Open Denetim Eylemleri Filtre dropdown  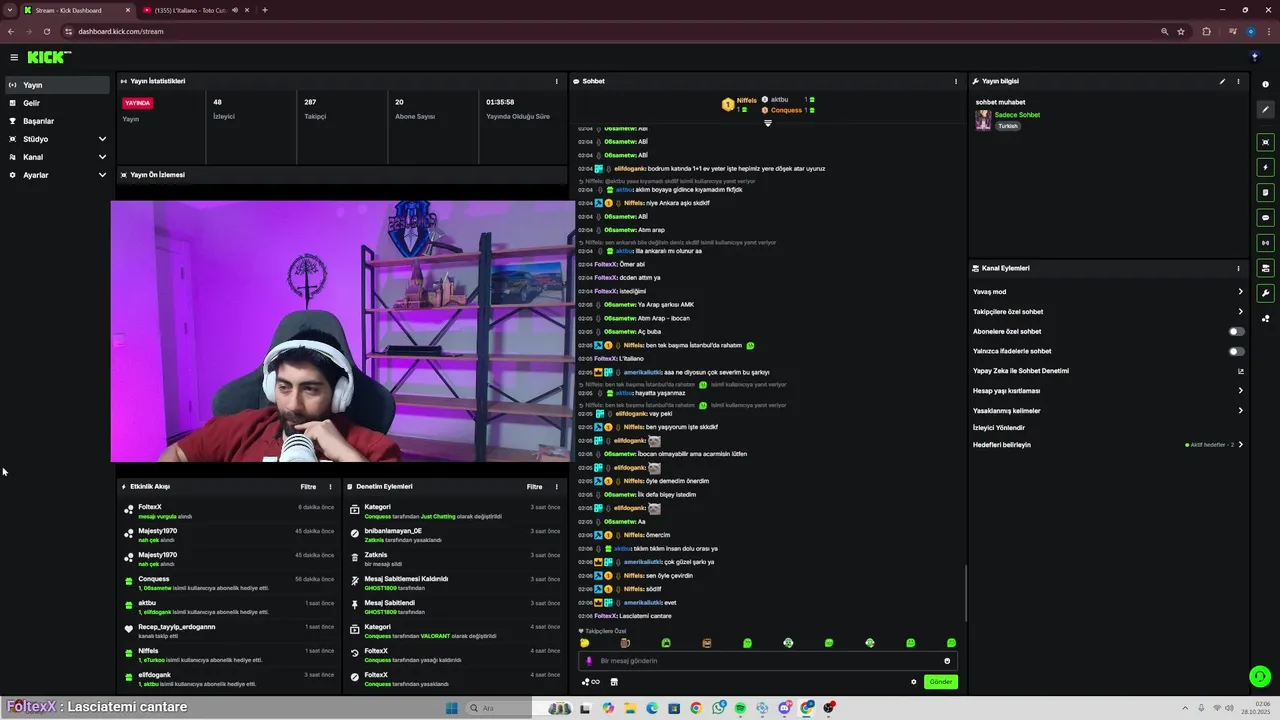tap(535, 487)
